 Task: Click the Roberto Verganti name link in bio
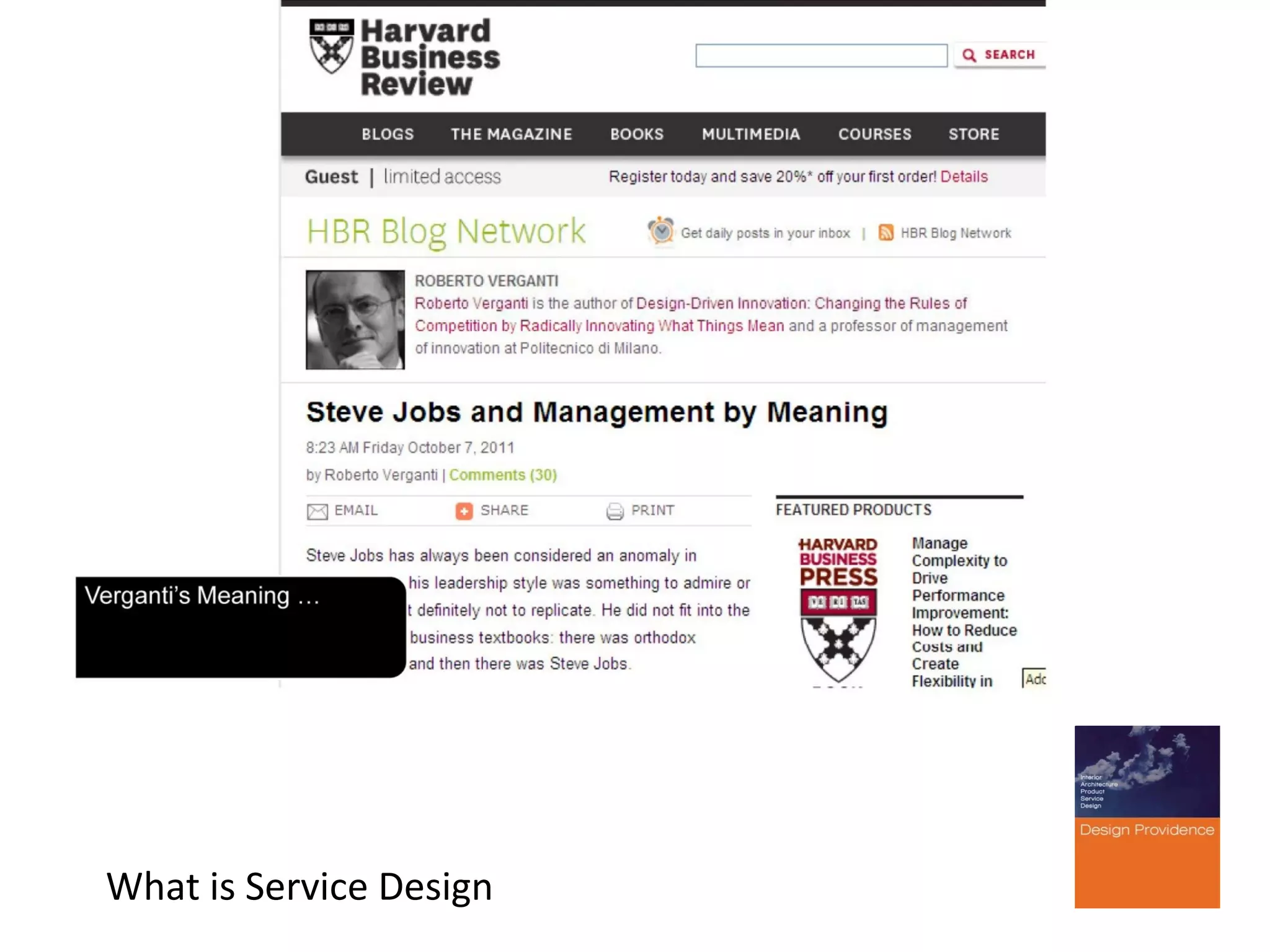tap(471, 304)
